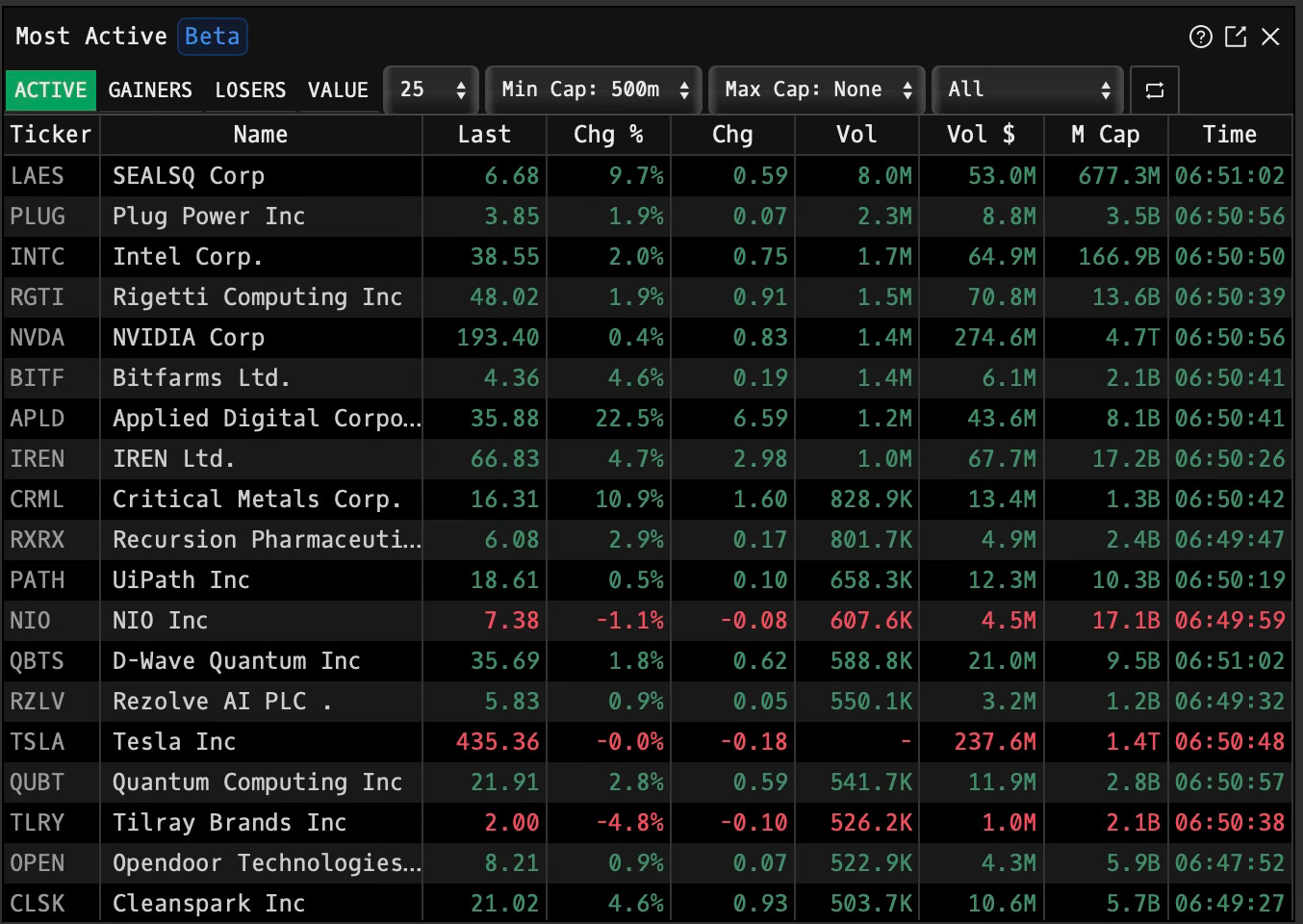Screen dimensions: 1303x924
Task: Click the SEALSQ Corp name
Action: click(x=189, y=176)
